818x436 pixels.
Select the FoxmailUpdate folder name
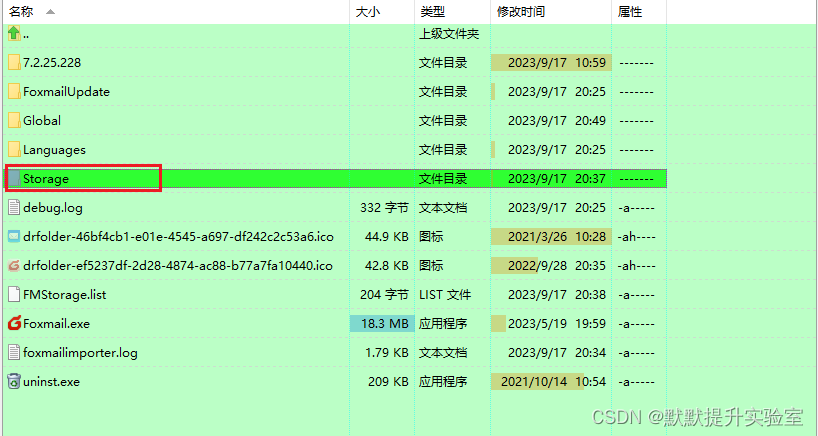pyautogui.click(x=66, y=92)
